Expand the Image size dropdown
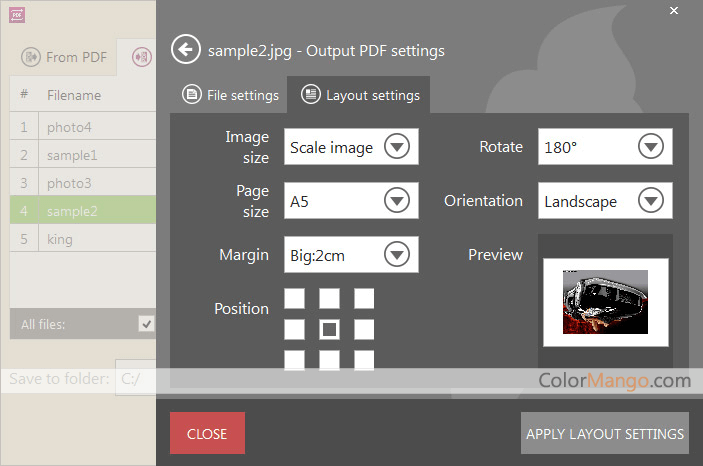The image size is (703, 466). click(397, 147)
